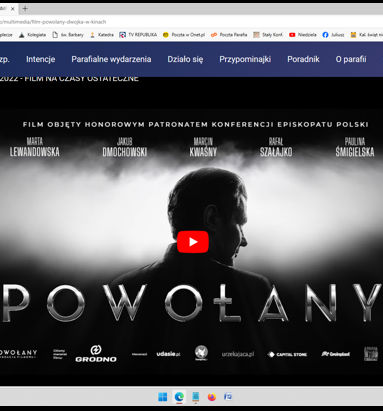
Task: Open the Juliusz Facebook bookmark
Action: click(333, 35)
